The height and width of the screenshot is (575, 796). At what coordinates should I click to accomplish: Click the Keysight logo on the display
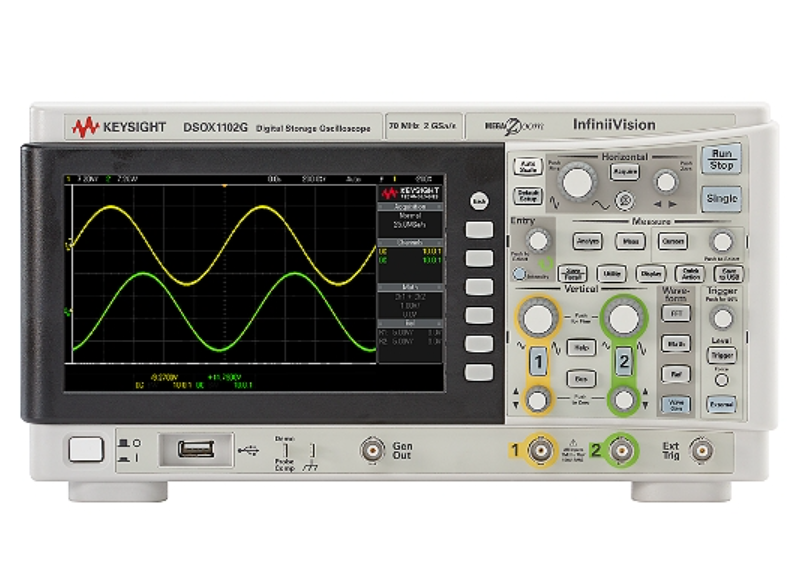(410, 193)
